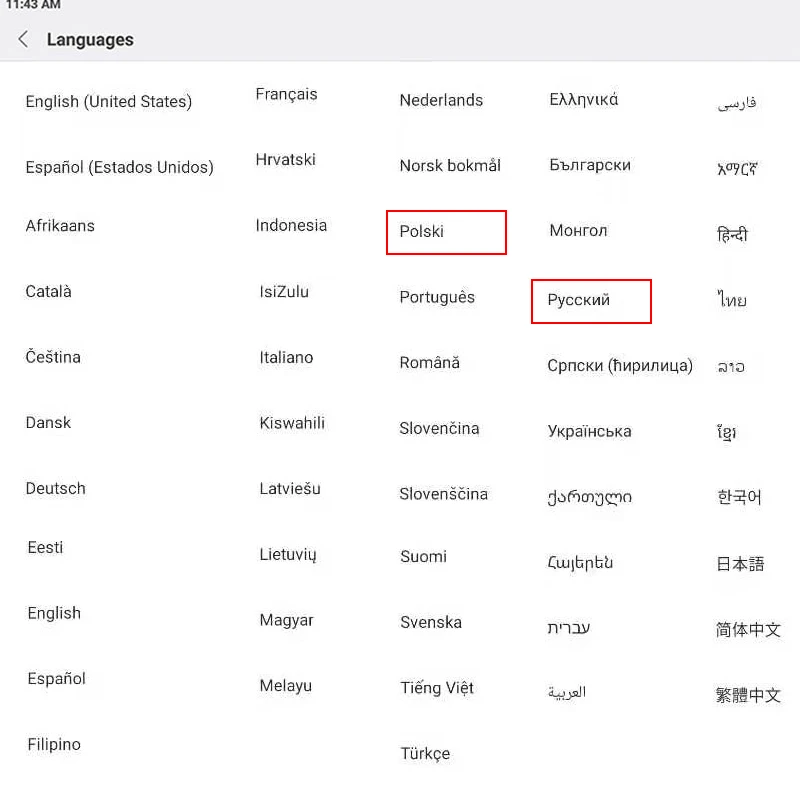Select Suomi language

point(423,556)
